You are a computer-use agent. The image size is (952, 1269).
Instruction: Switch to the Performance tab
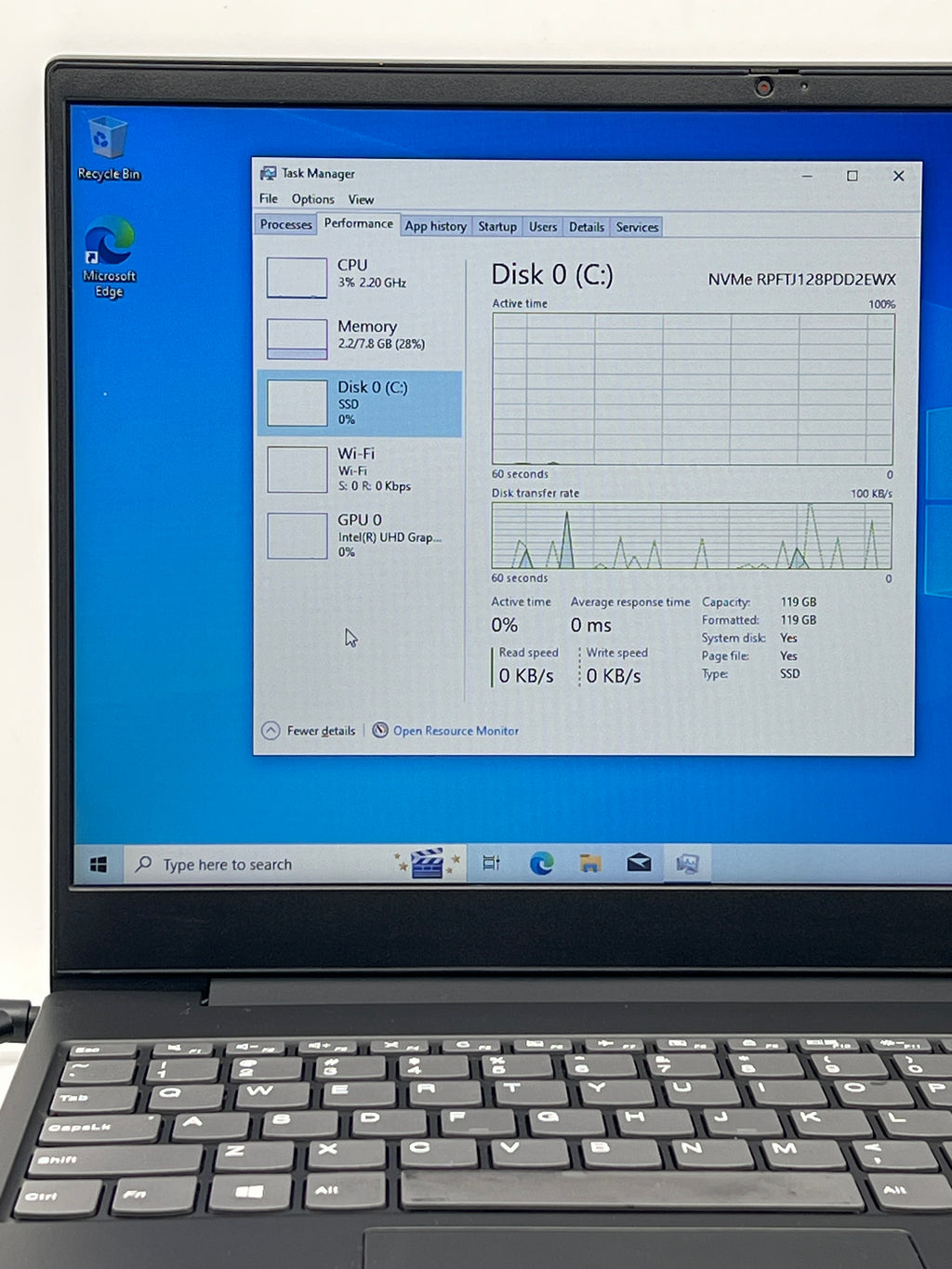pos(358,223)
